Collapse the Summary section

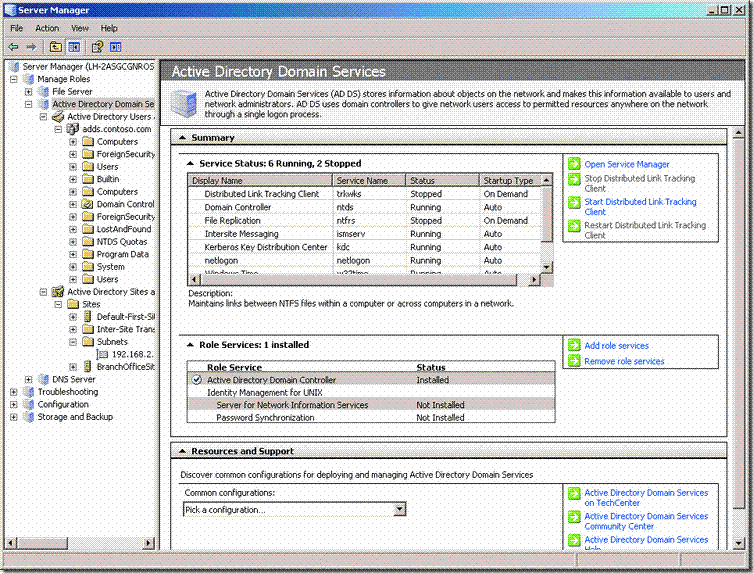[x=183, y=137]
